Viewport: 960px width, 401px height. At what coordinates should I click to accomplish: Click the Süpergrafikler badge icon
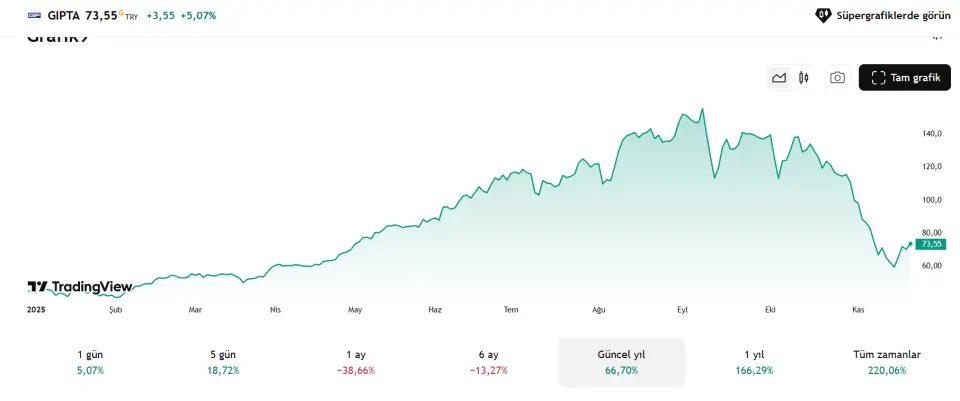click(x=823, y=16)
